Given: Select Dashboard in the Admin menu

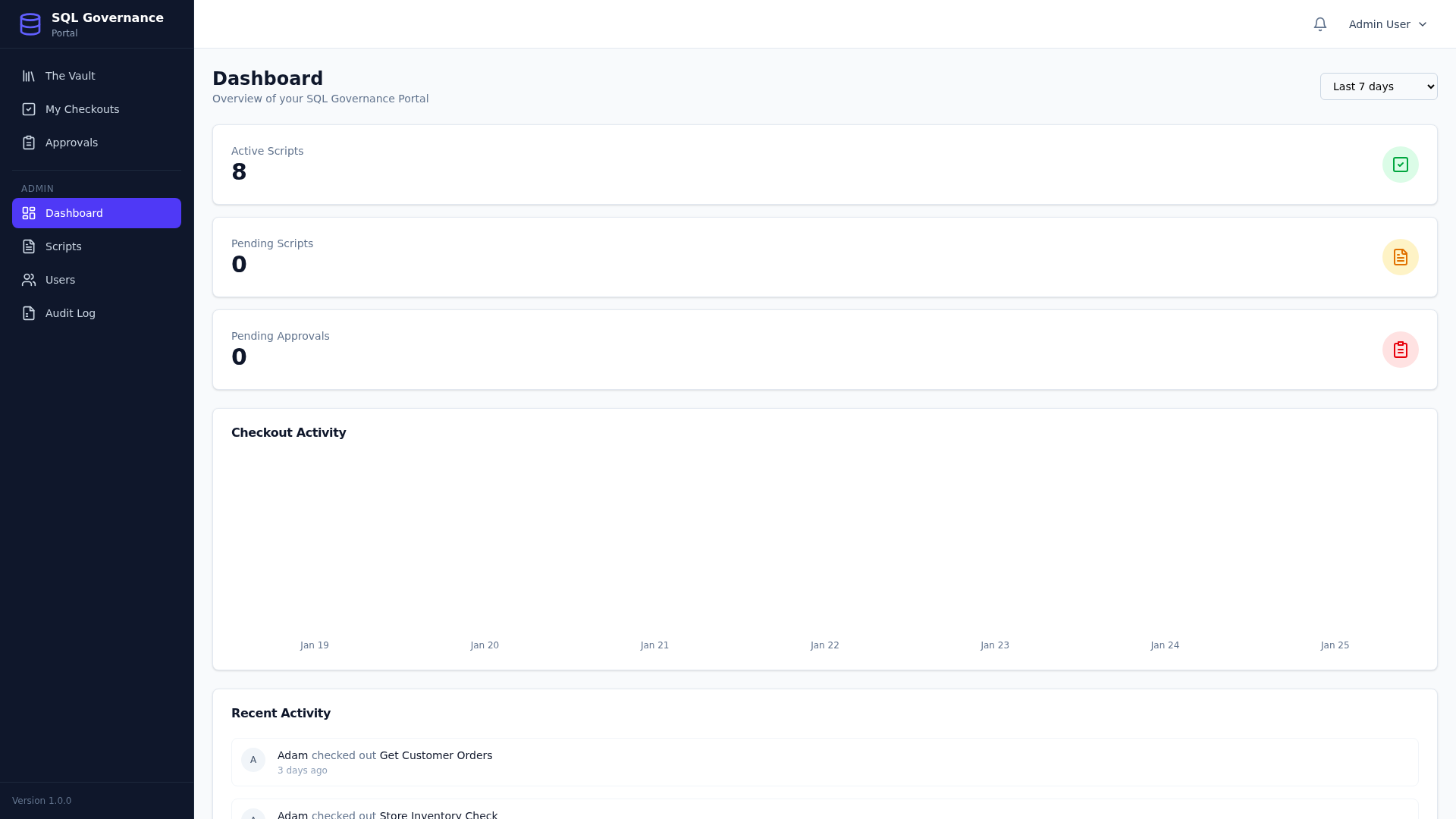Looking at the screenshot, I should pyautogui.click(x=74, y=213).
